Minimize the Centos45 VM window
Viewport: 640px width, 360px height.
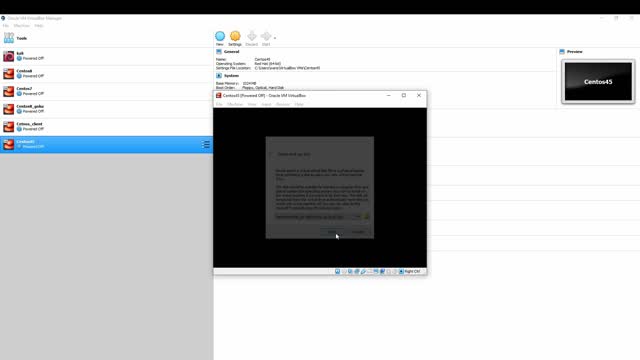389,96
